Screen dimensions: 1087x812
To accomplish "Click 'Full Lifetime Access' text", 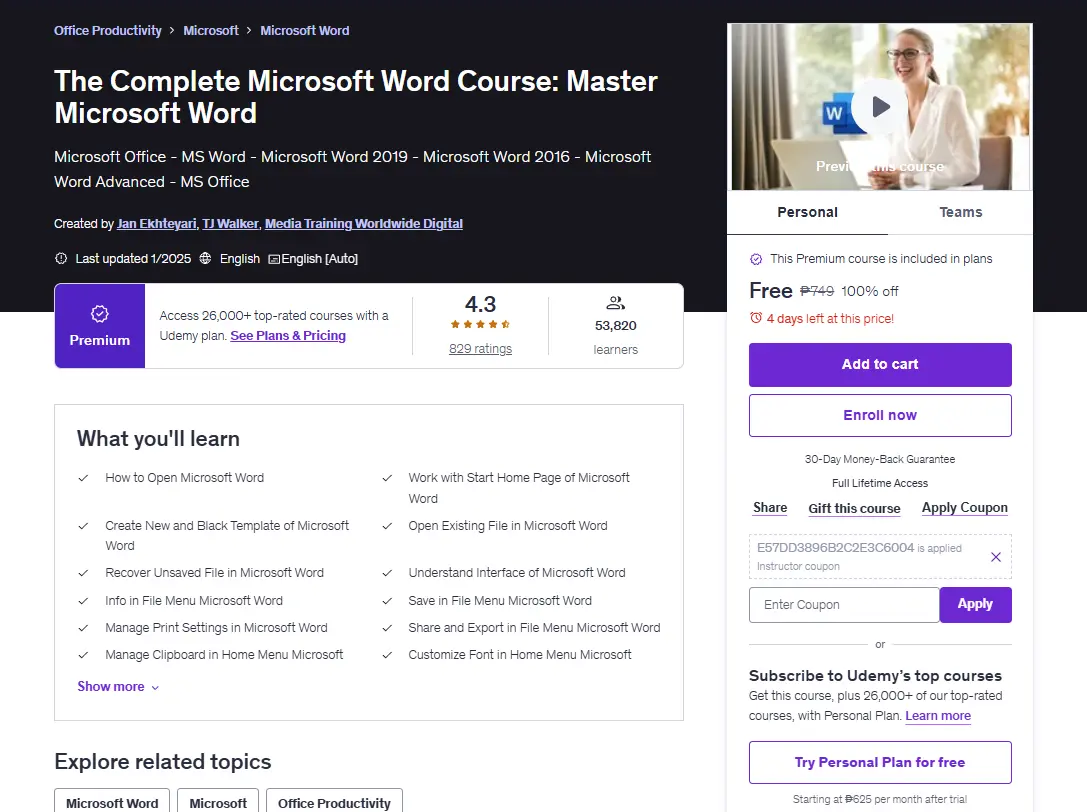I will click(x=880, y=483).
